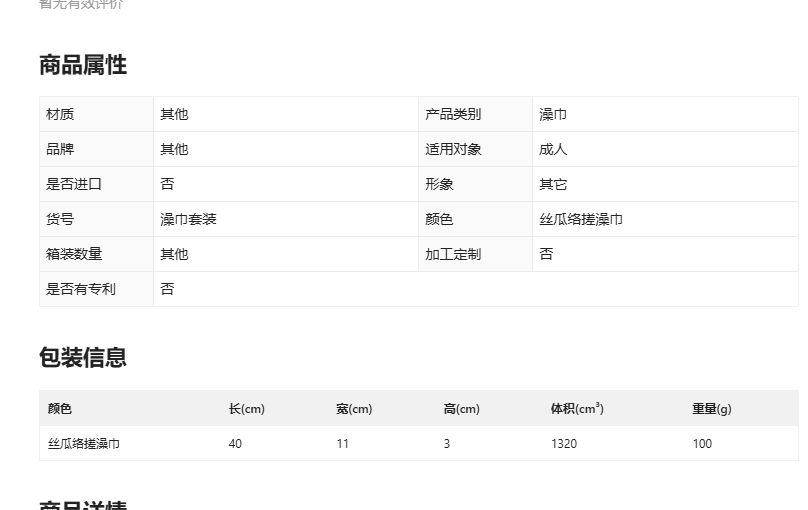
Task: Click the 是否进口 attribute label
Action: [x=74, y=184]
